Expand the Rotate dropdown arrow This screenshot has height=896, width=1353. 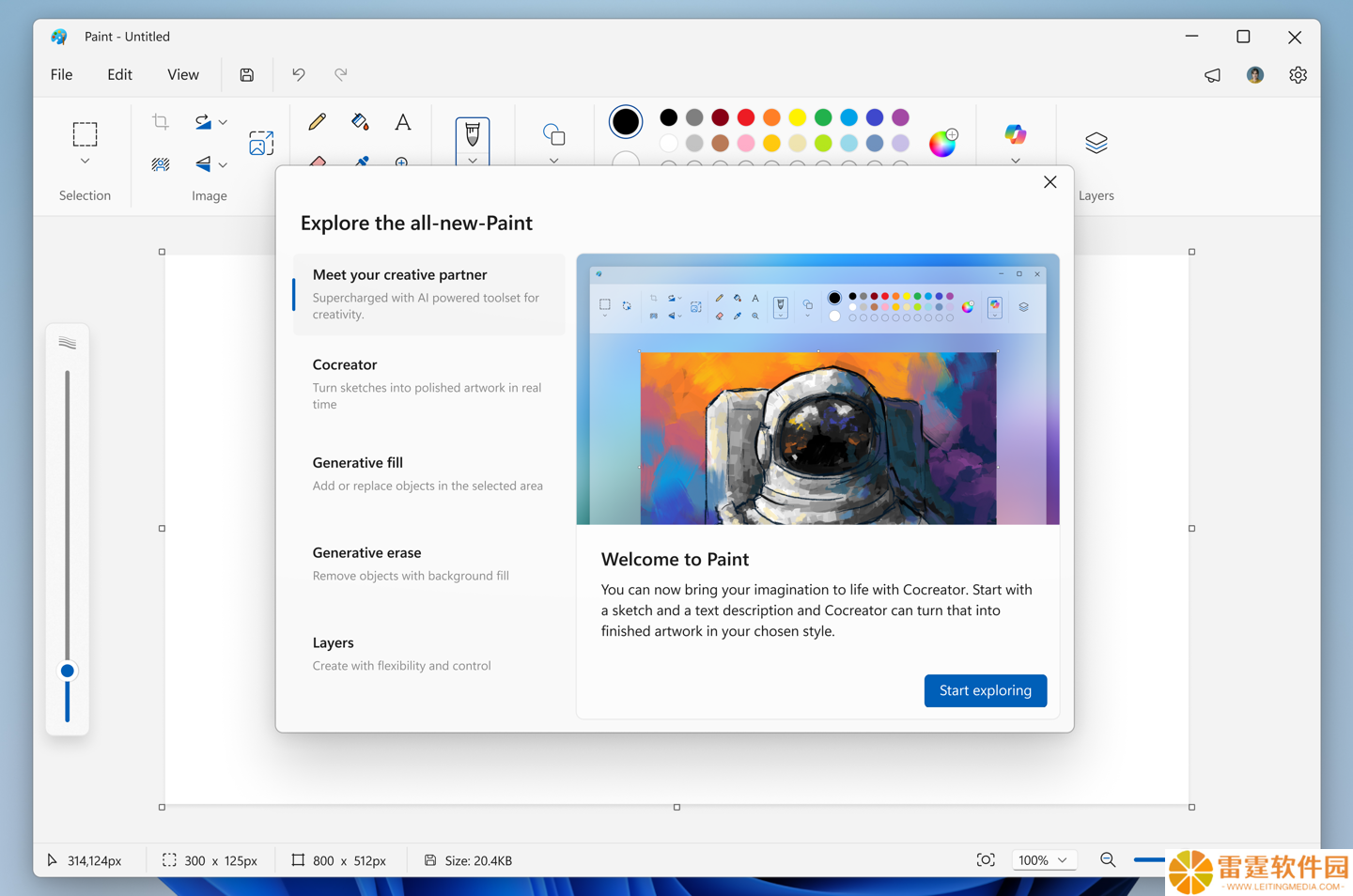pos(223,122)
